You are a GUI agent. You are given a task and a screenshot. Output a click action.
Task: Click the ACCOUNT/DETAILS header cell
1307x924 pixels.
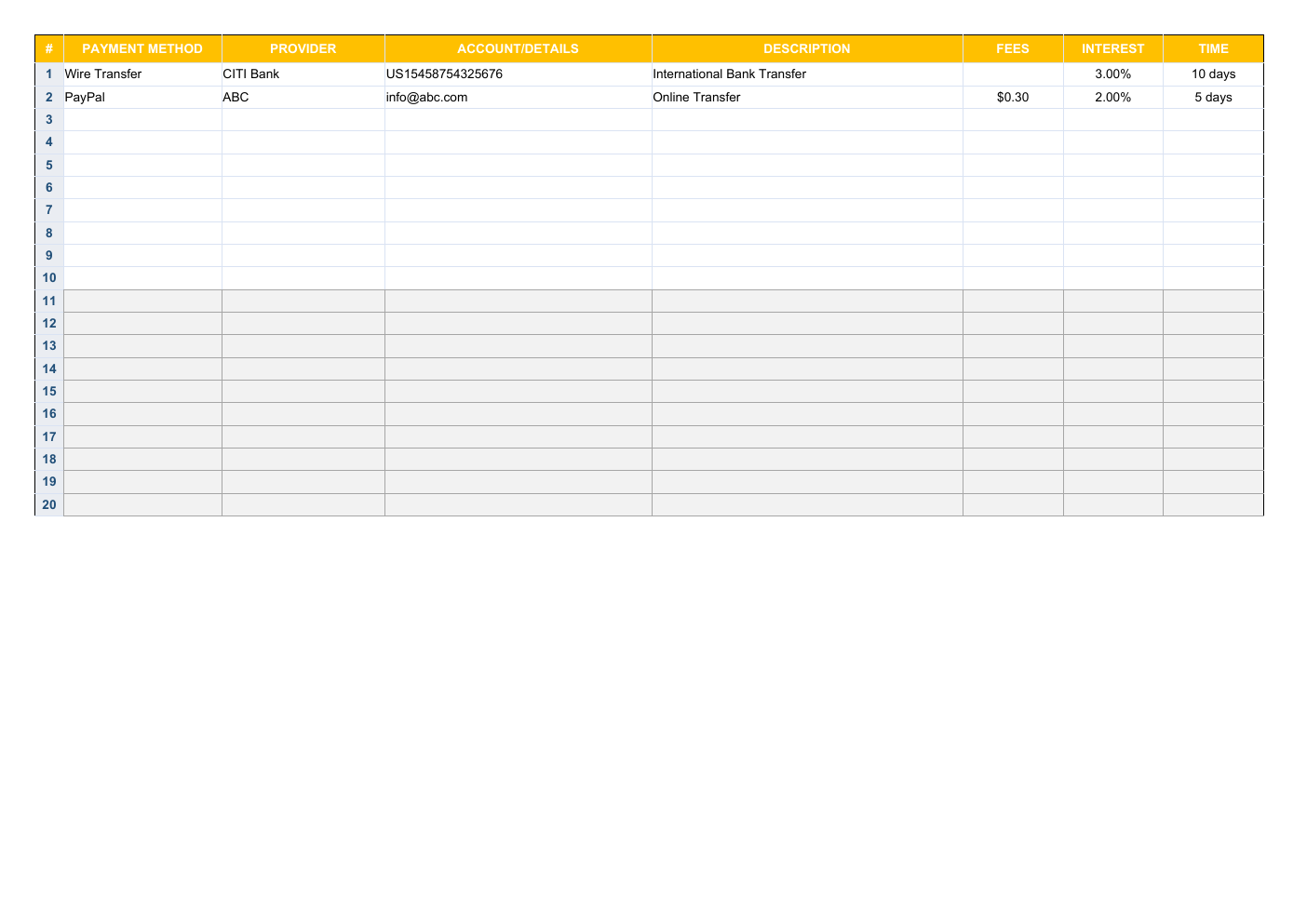coord(519,48)
